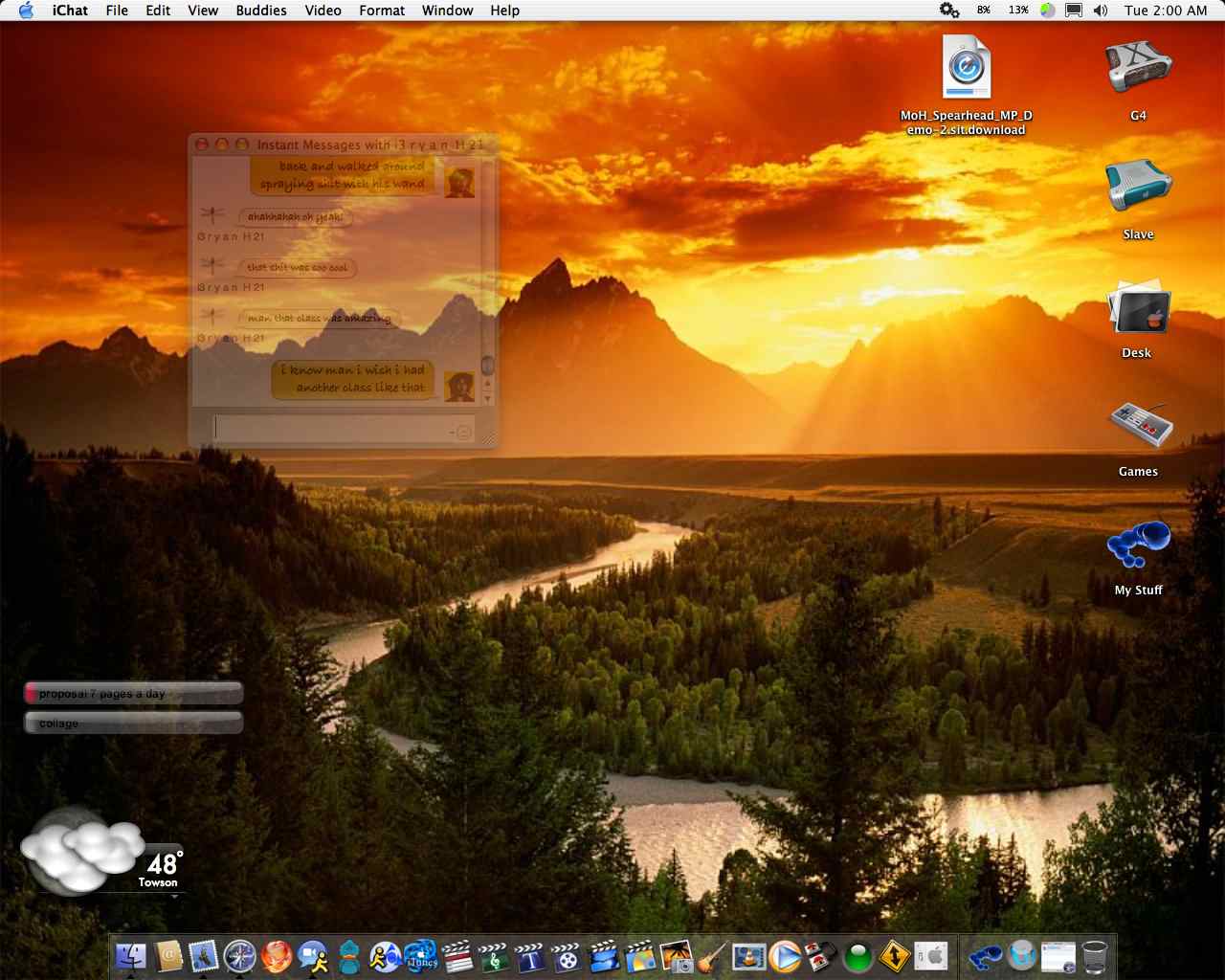Open iTunes from the Dock
Viewport: 1225px width, 980px height.
point(421,955)
